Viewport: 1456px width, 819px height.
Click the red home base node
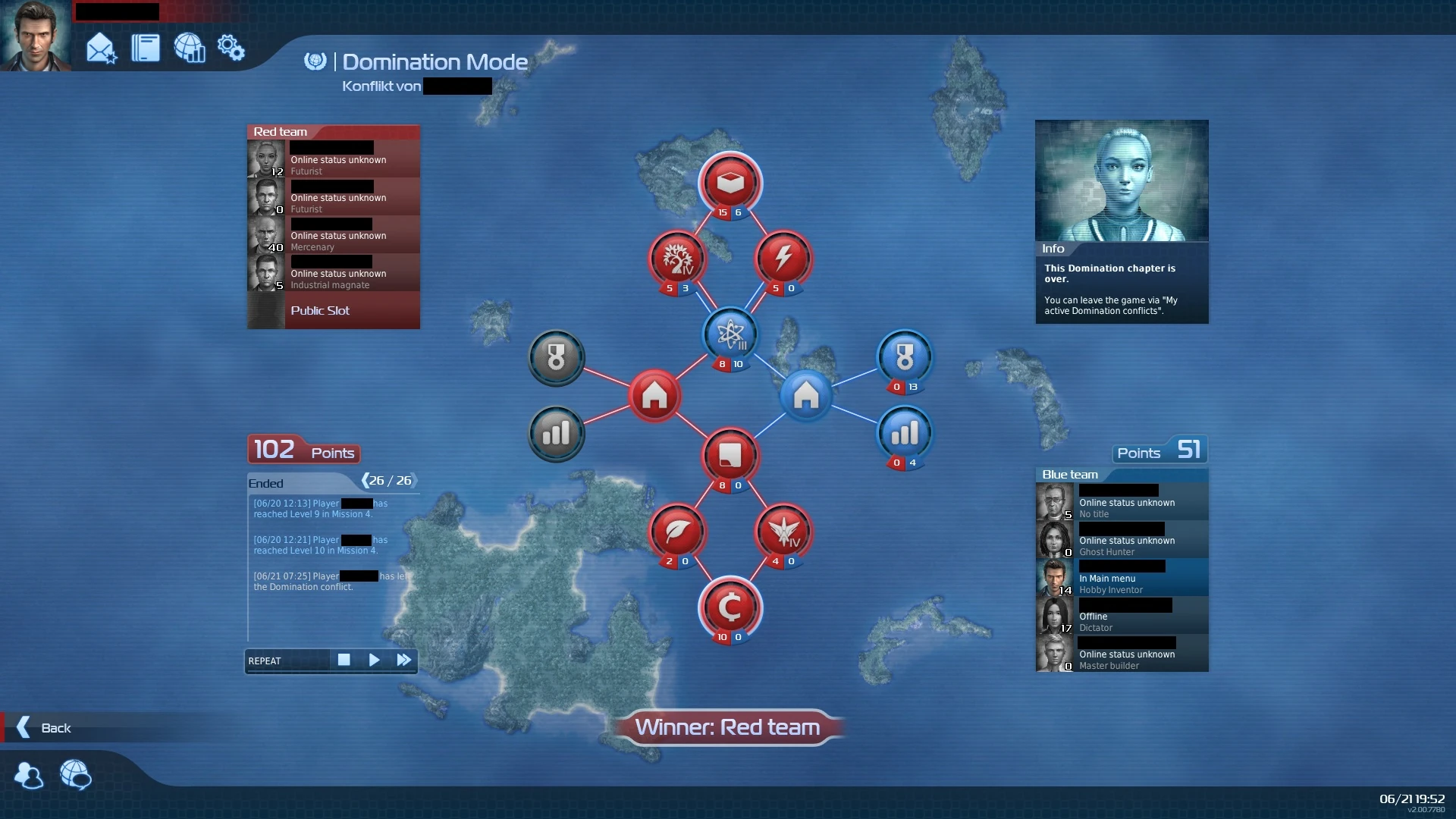pos(654,395)
